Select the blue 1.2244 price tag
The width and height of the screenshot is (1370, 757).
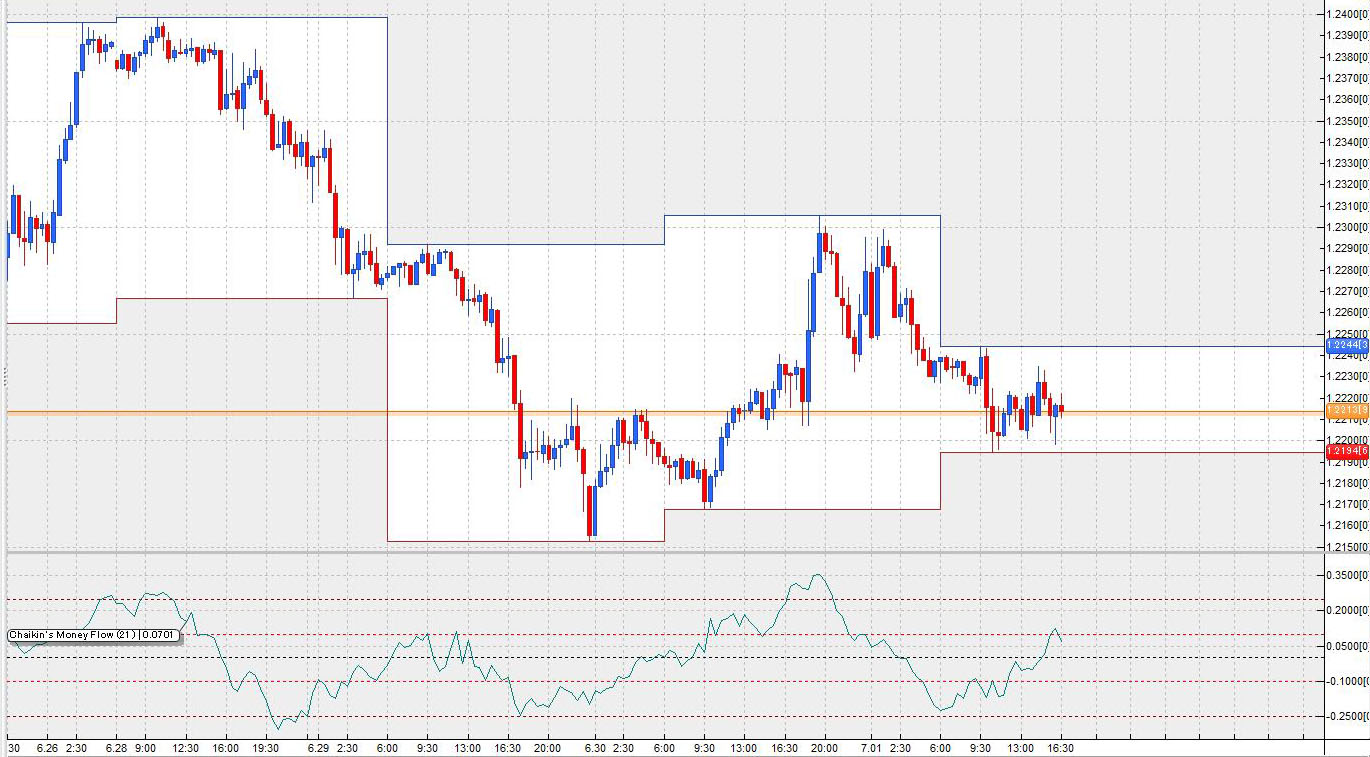(1347, 346)
